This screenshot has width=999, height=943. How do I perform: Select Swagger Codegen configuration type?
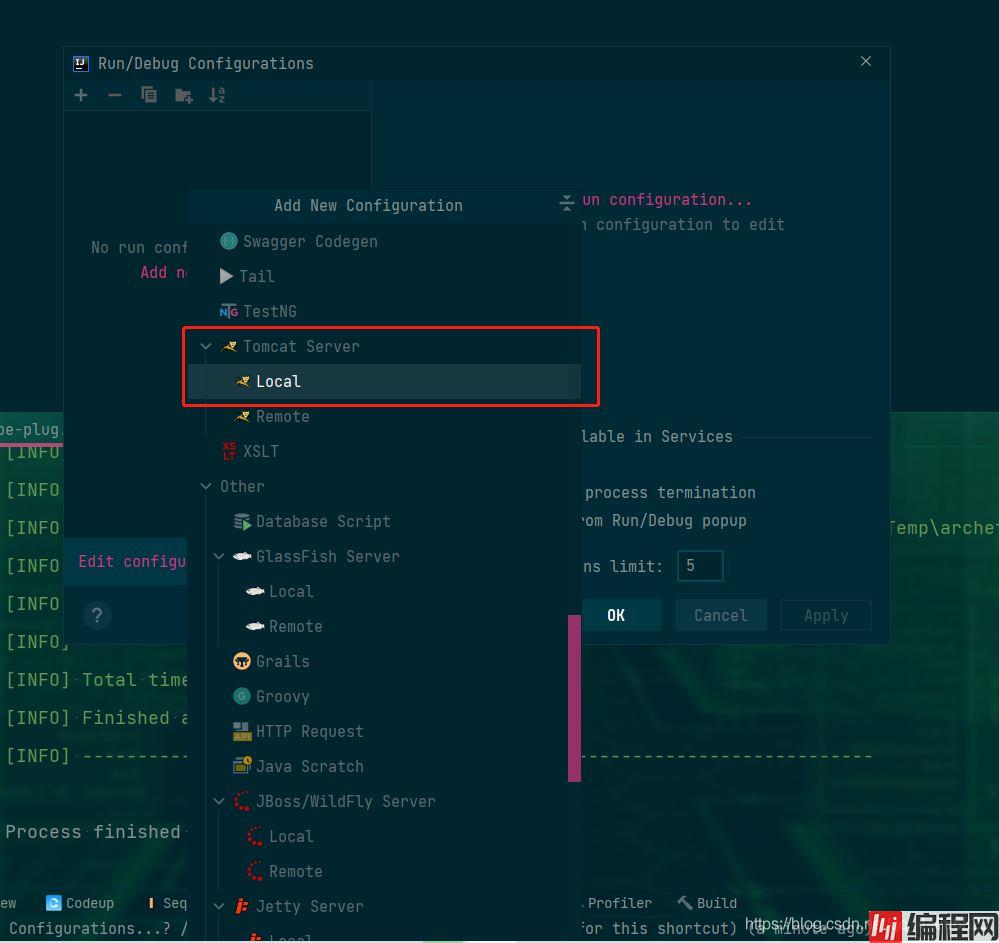[x=309, y=241]
